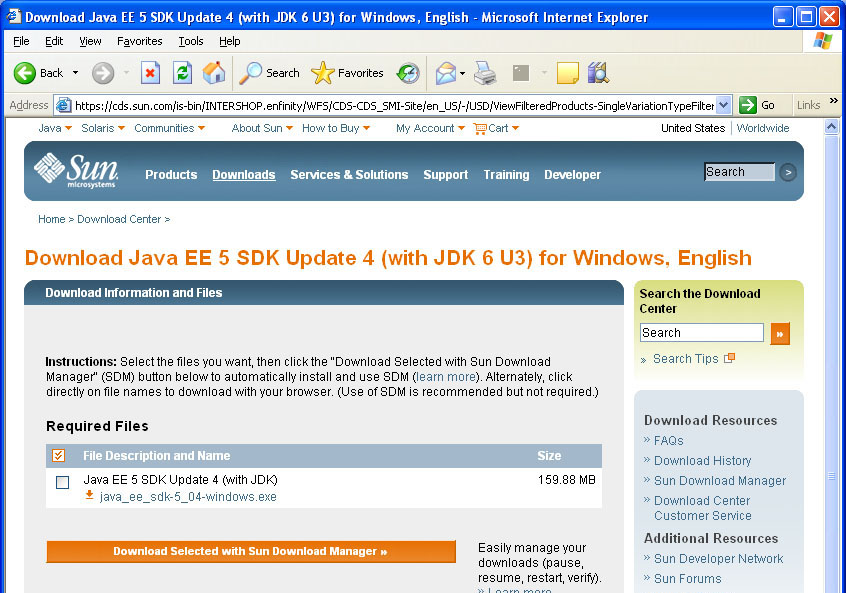Click the Stop loading toolbar icon
This screenshot has width=846, height=593.
150,73
